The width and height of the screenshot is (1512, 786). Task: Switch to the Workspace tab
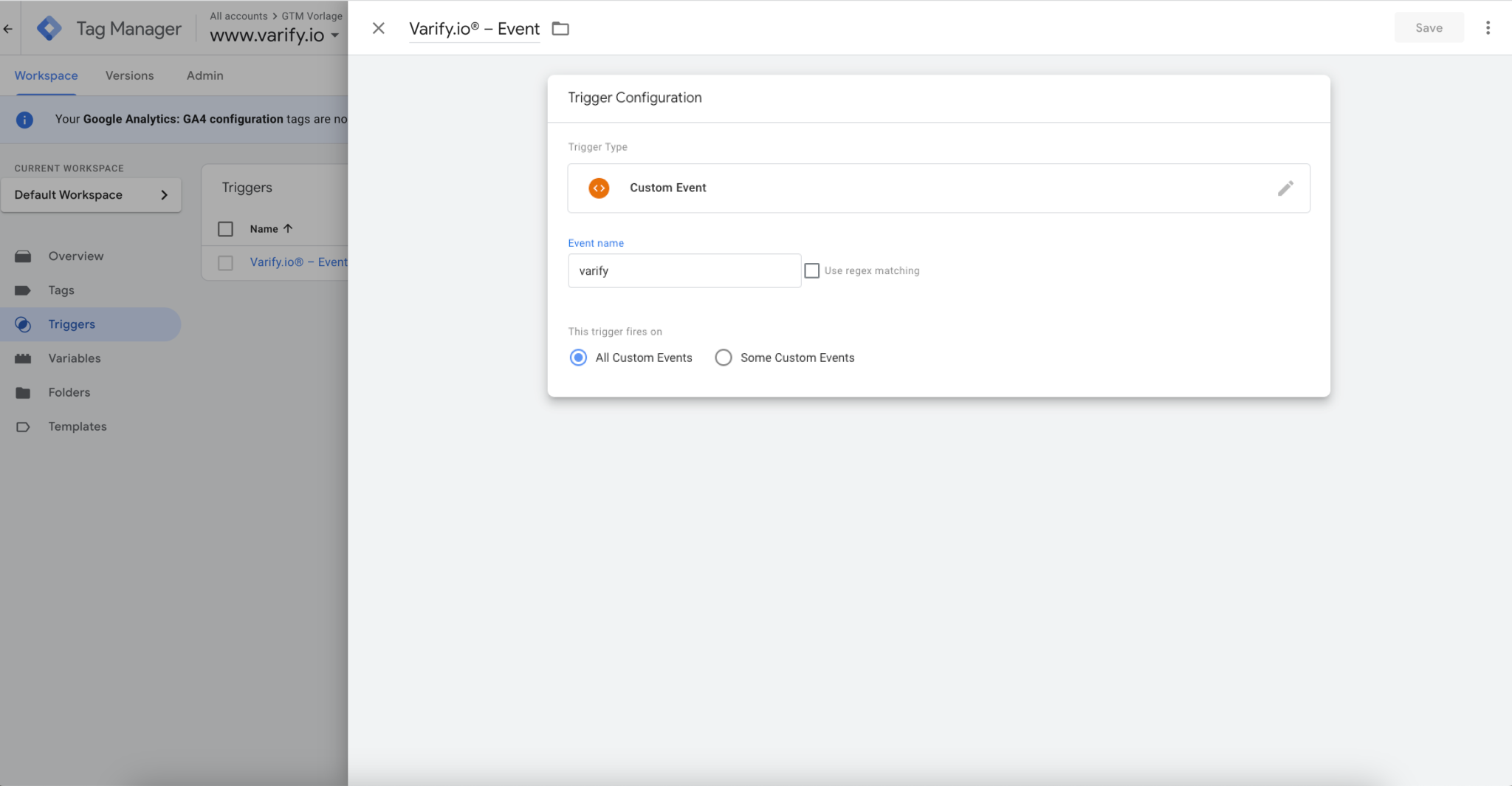coord(46,75)
